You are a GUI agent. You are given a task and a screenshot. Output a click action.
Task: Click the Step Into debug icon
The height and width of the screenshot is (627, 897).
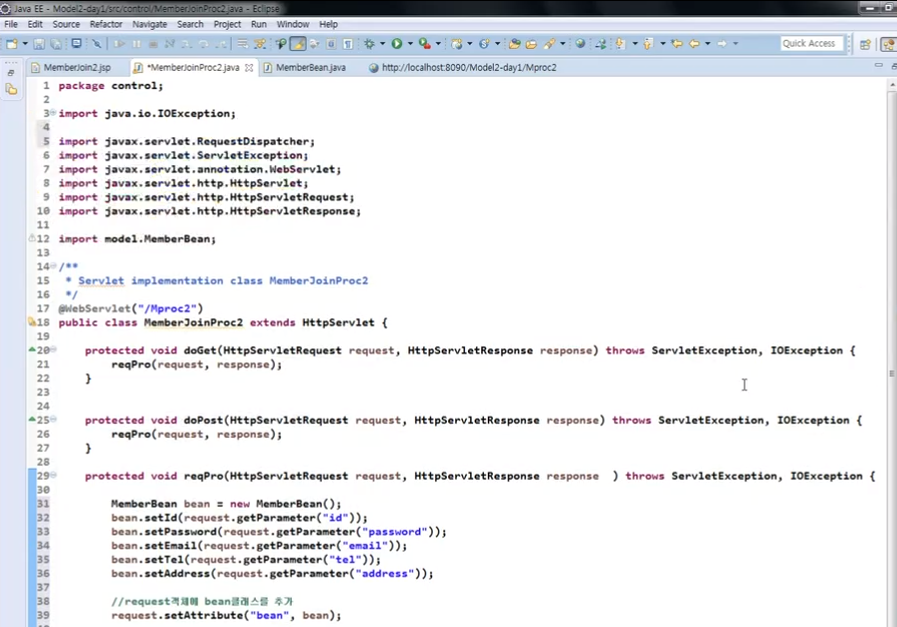[186, 43]
